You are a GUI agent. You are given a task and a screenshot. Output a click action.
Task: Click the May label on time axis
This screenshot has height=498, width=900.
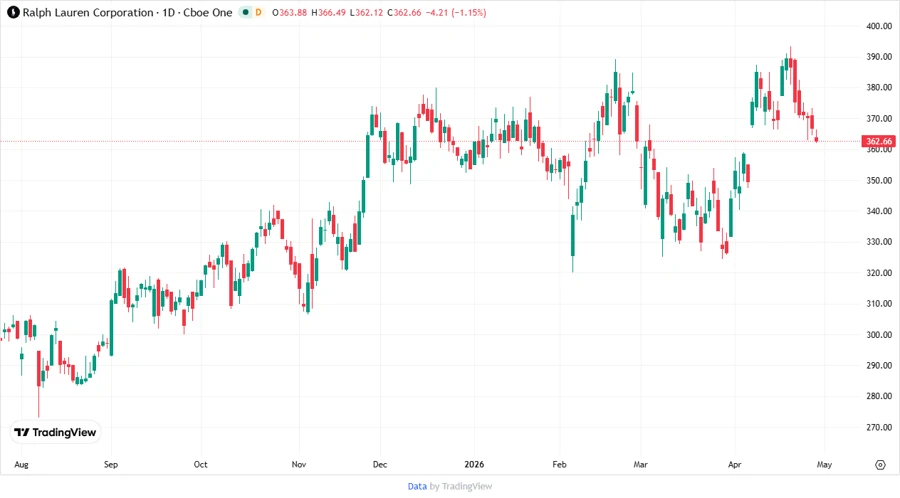824,465
